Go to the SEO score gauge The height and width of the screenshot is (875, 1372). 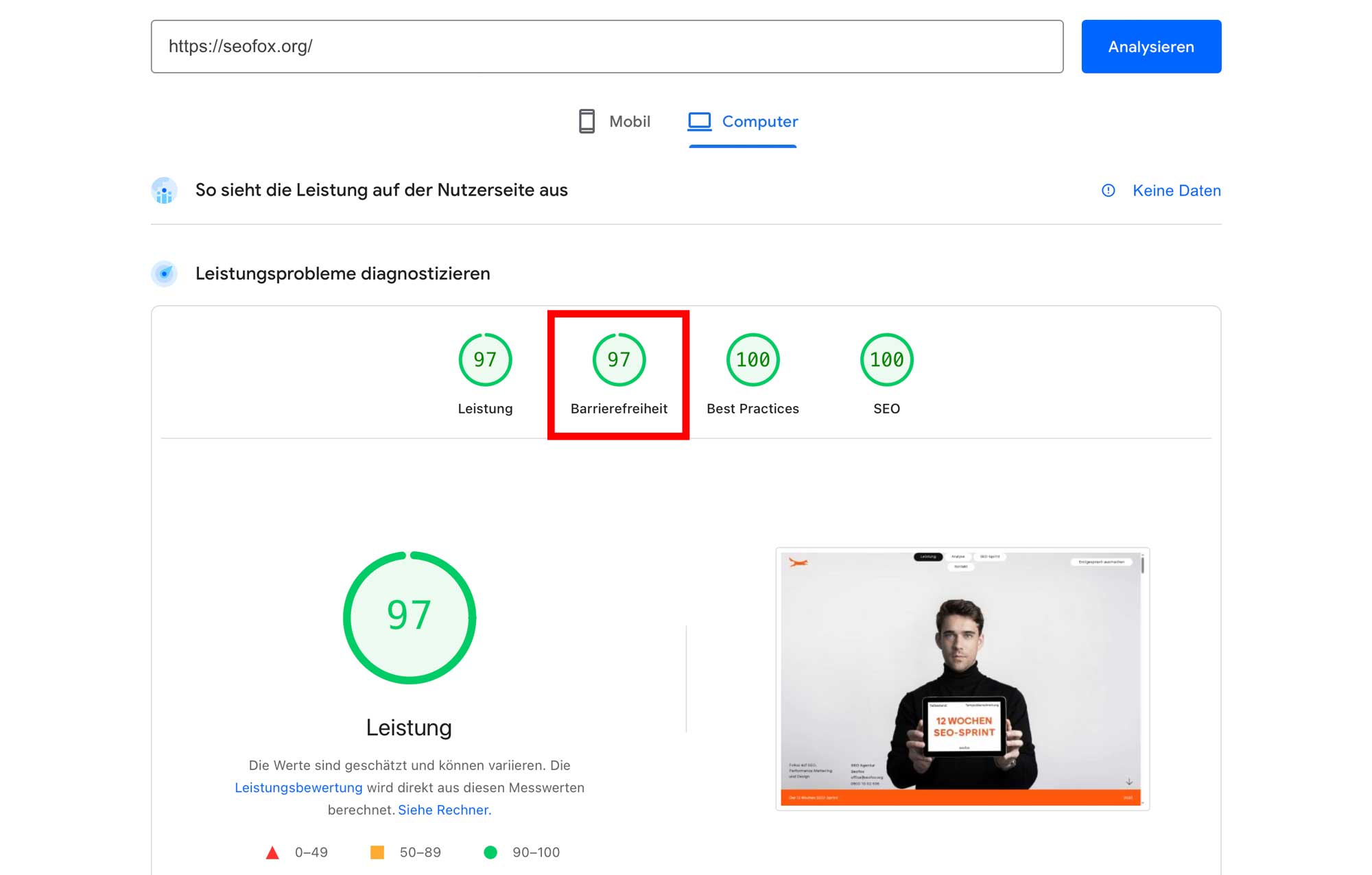[x=886, y=360]
